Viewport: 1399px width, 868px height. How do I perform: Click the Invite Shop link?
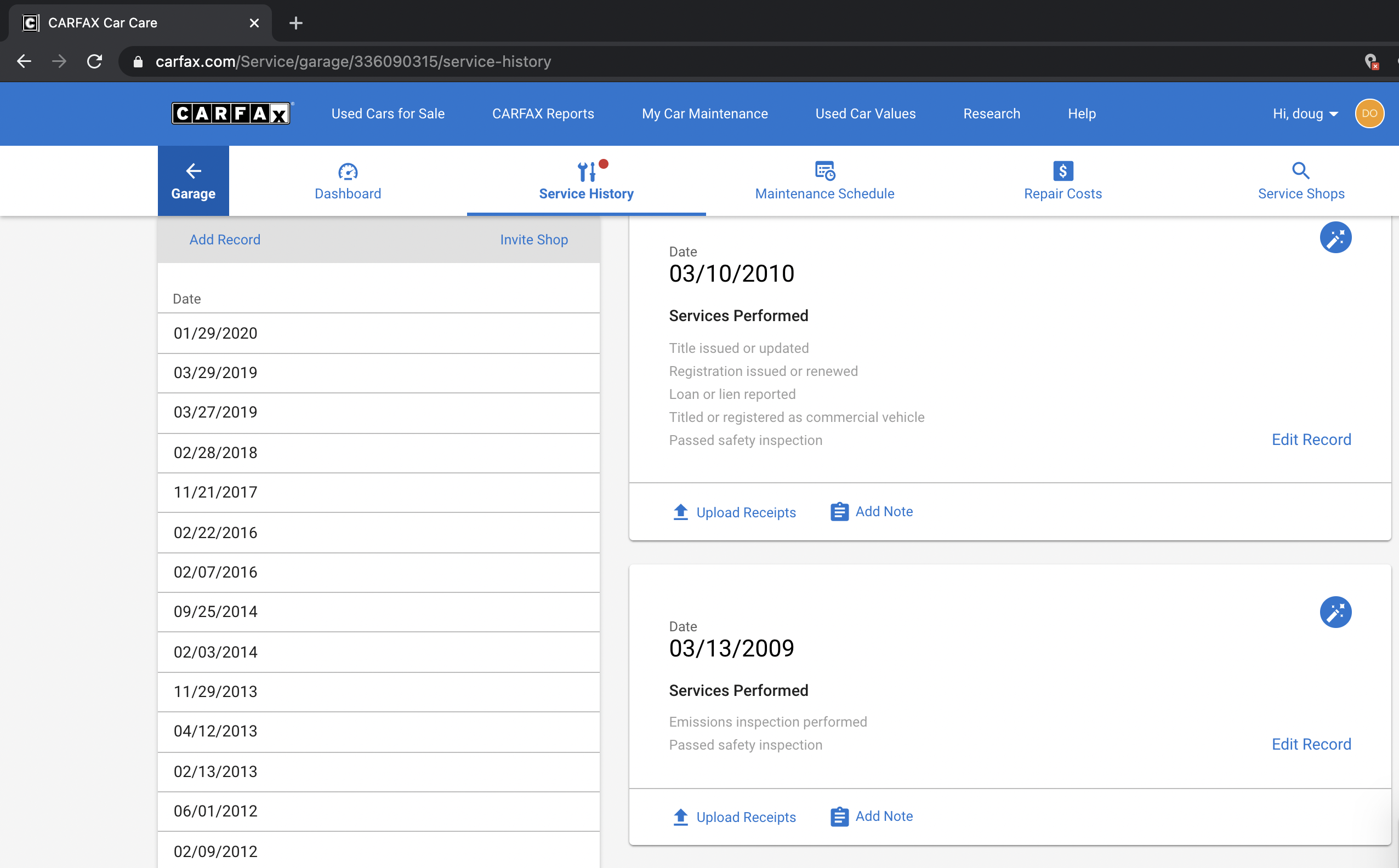click(x=533, y=239)
